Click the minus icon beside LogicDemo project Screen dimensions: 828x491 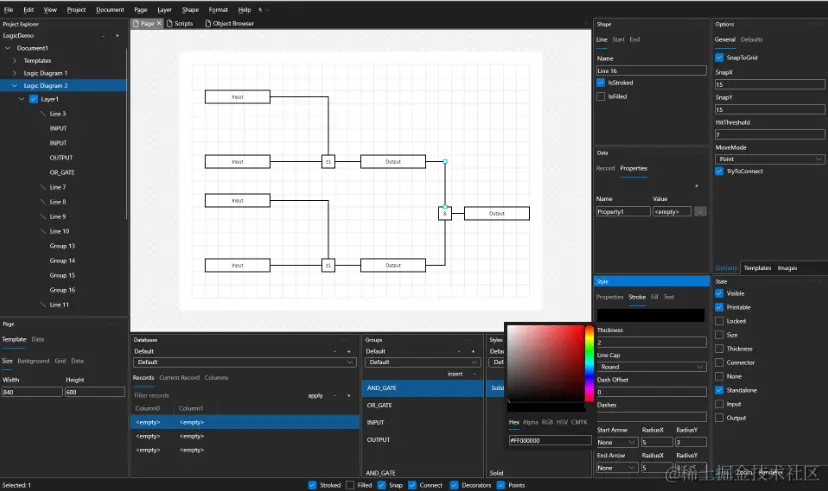103,36
